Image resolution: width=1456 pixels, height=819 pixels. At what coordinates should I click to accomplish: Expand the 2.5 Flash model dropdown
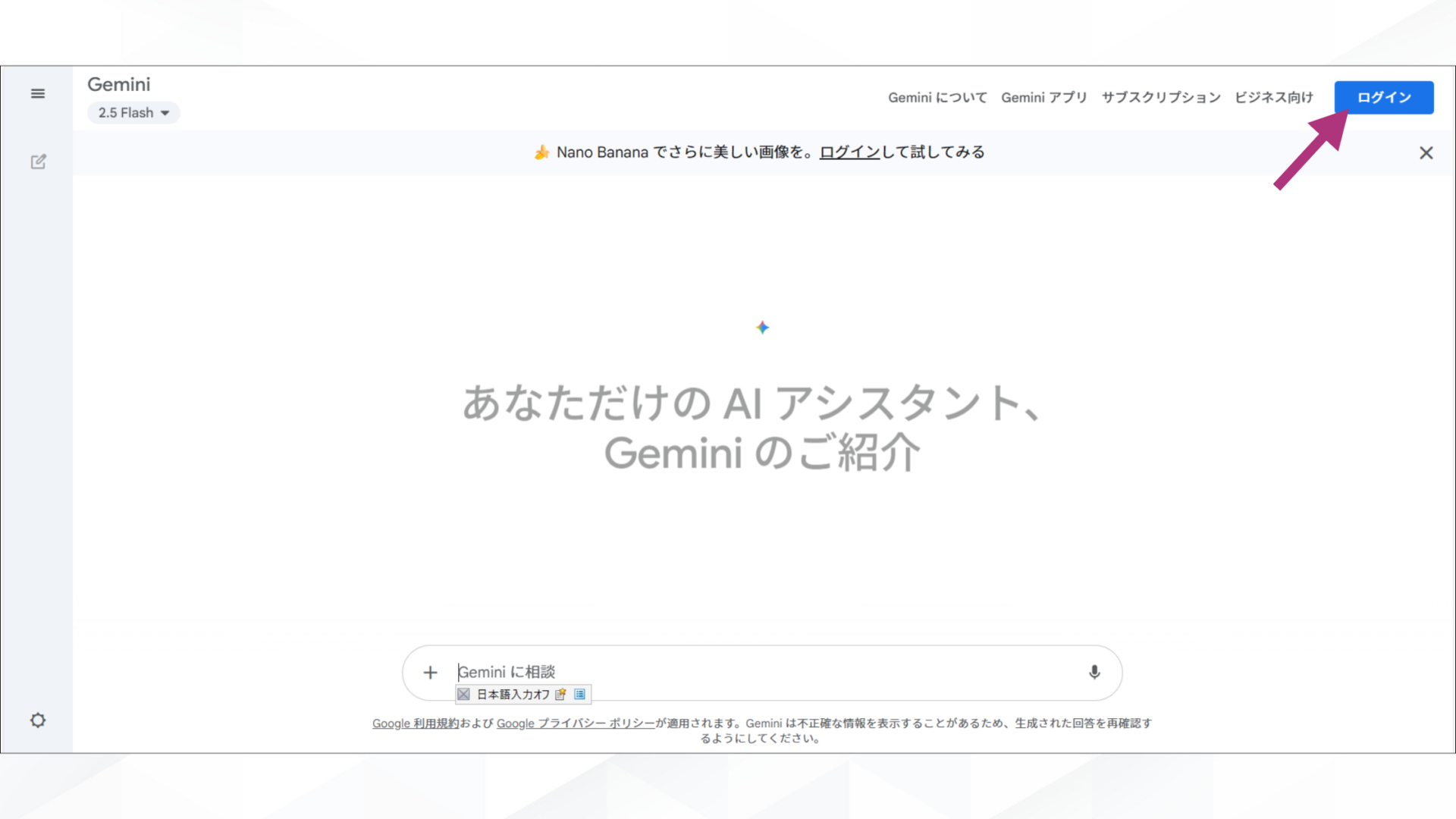point(134,113)
